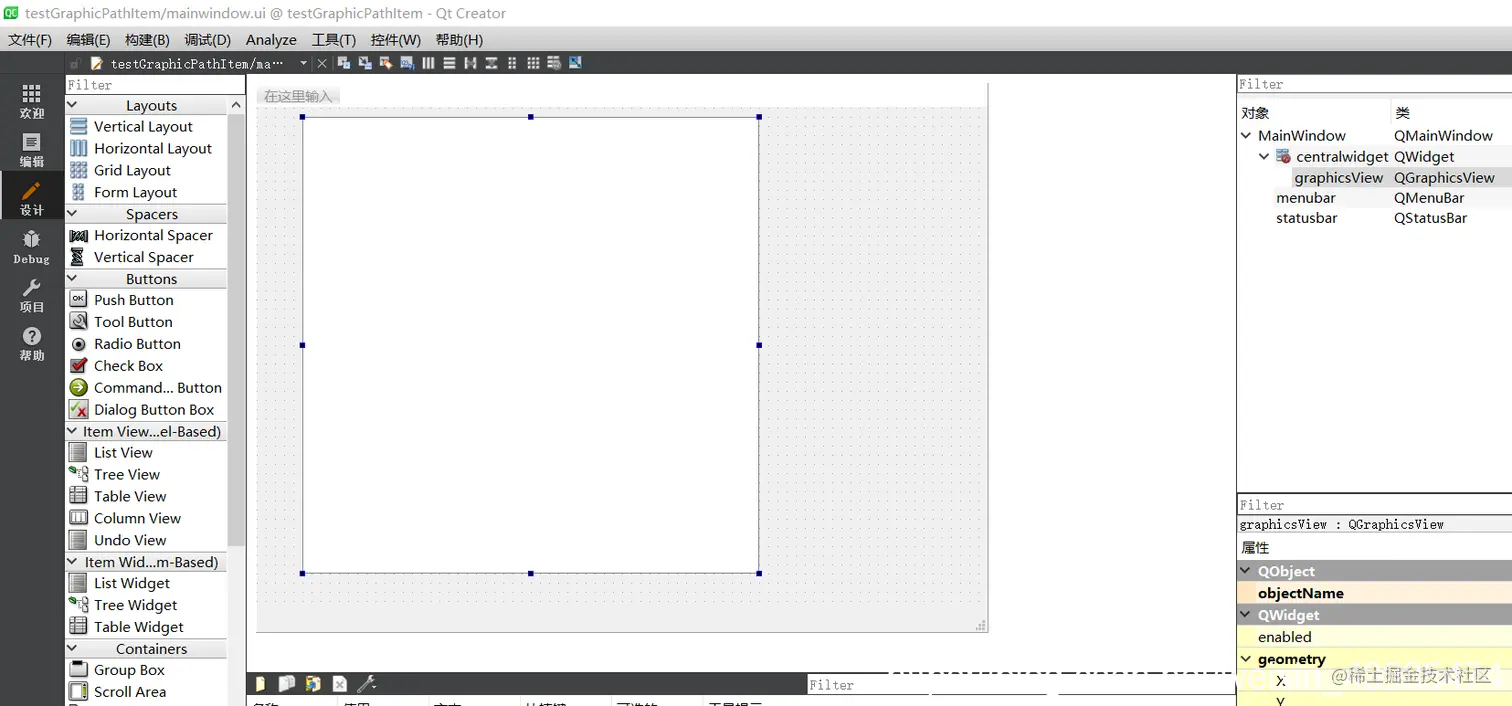
Task: Select the Radio Button widget icon
Action: 78,343
